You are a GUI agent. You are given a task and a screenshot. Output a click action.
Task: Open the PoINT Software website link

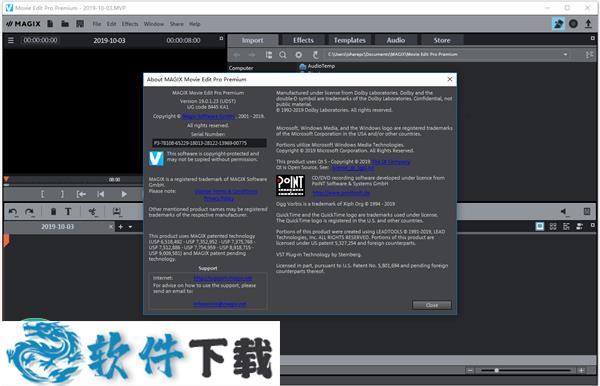pos(341,193)
